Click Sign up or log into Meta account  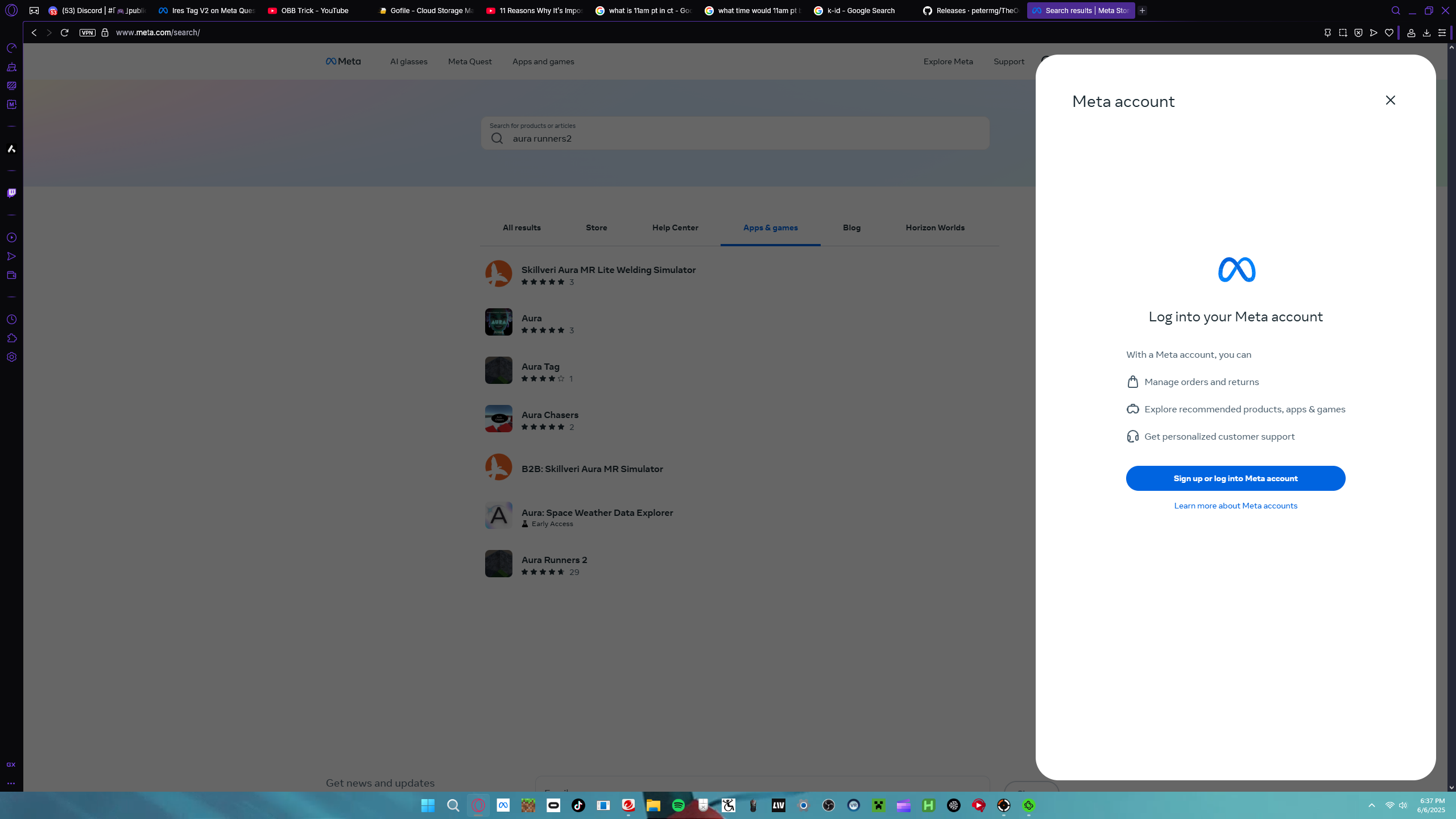[1235, 478]
